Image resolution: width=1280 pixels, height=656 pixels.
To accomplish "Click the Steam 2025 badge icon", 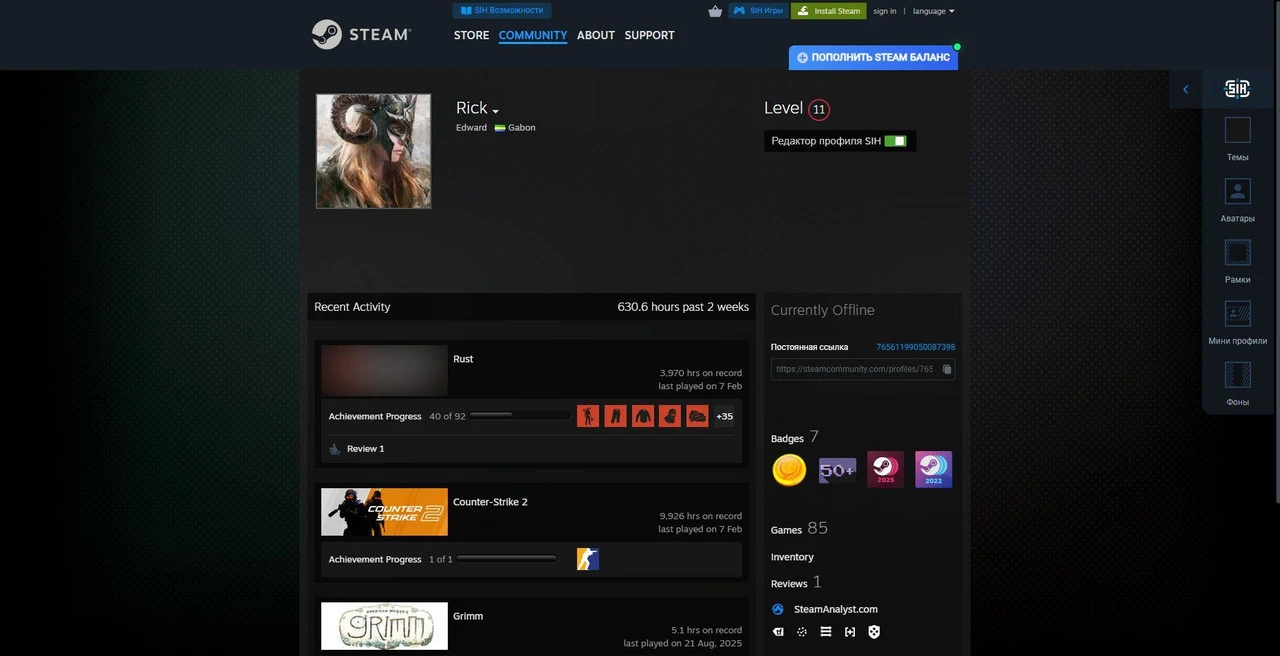I will coord(885,469).
